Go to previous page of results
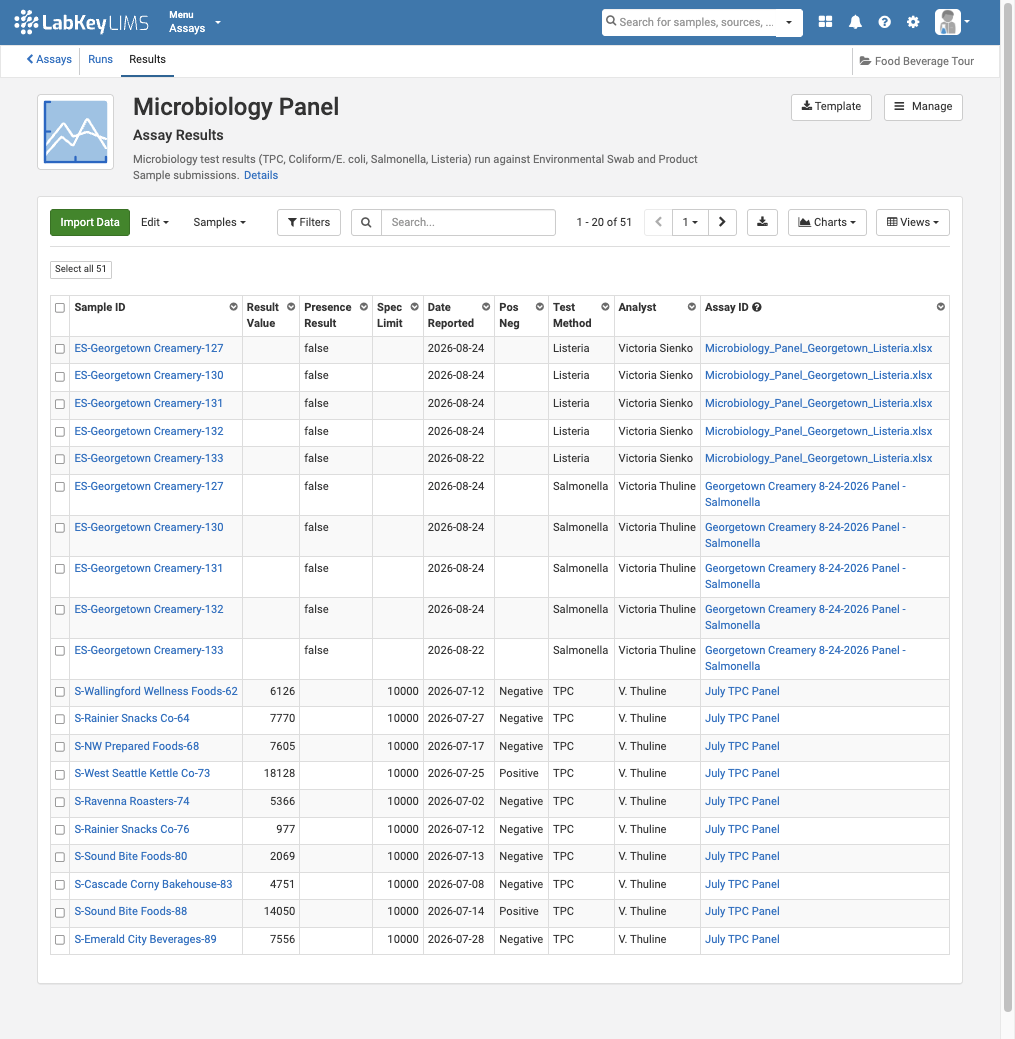Viewport: 1015px width, 1039px height. (x=659, y=223)
